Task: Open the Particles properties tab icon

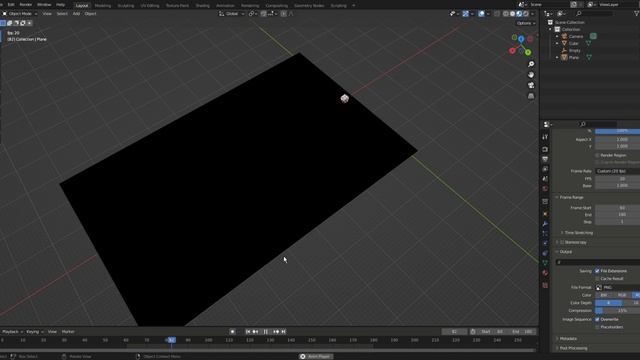Action: click(545, 233)
